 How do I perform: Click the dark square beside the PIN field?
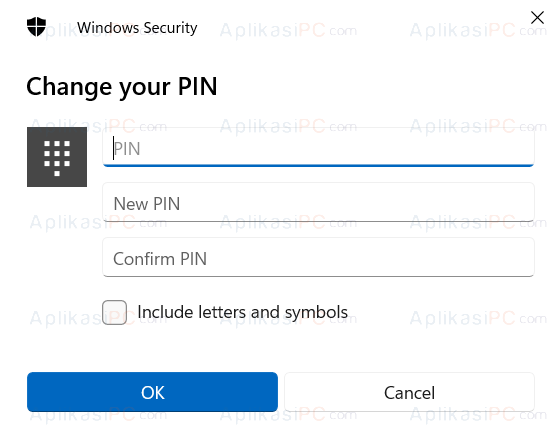coord(57,157)
